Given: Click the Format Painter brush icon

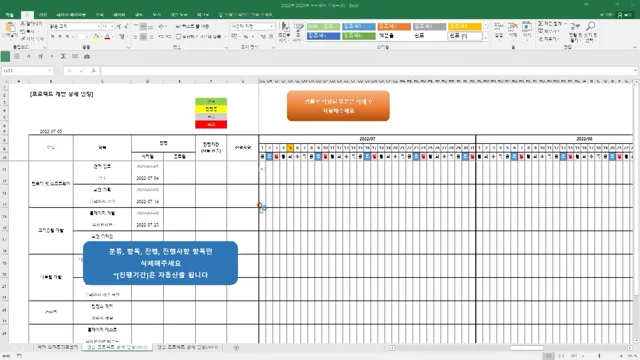Looking at the screenshot, I should 23,39.
